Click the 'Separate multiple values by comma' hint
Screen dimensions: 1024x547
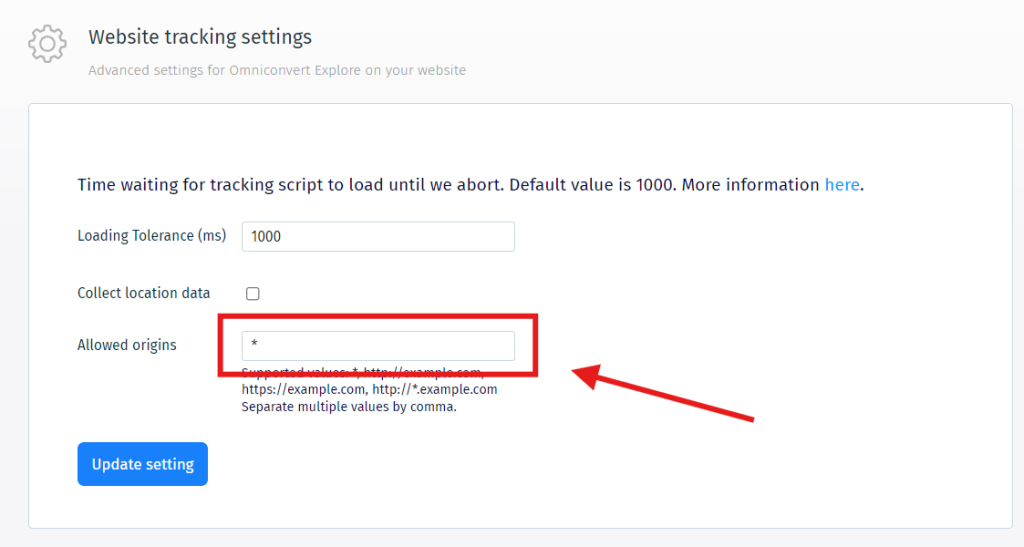click(x=348, y=407)
